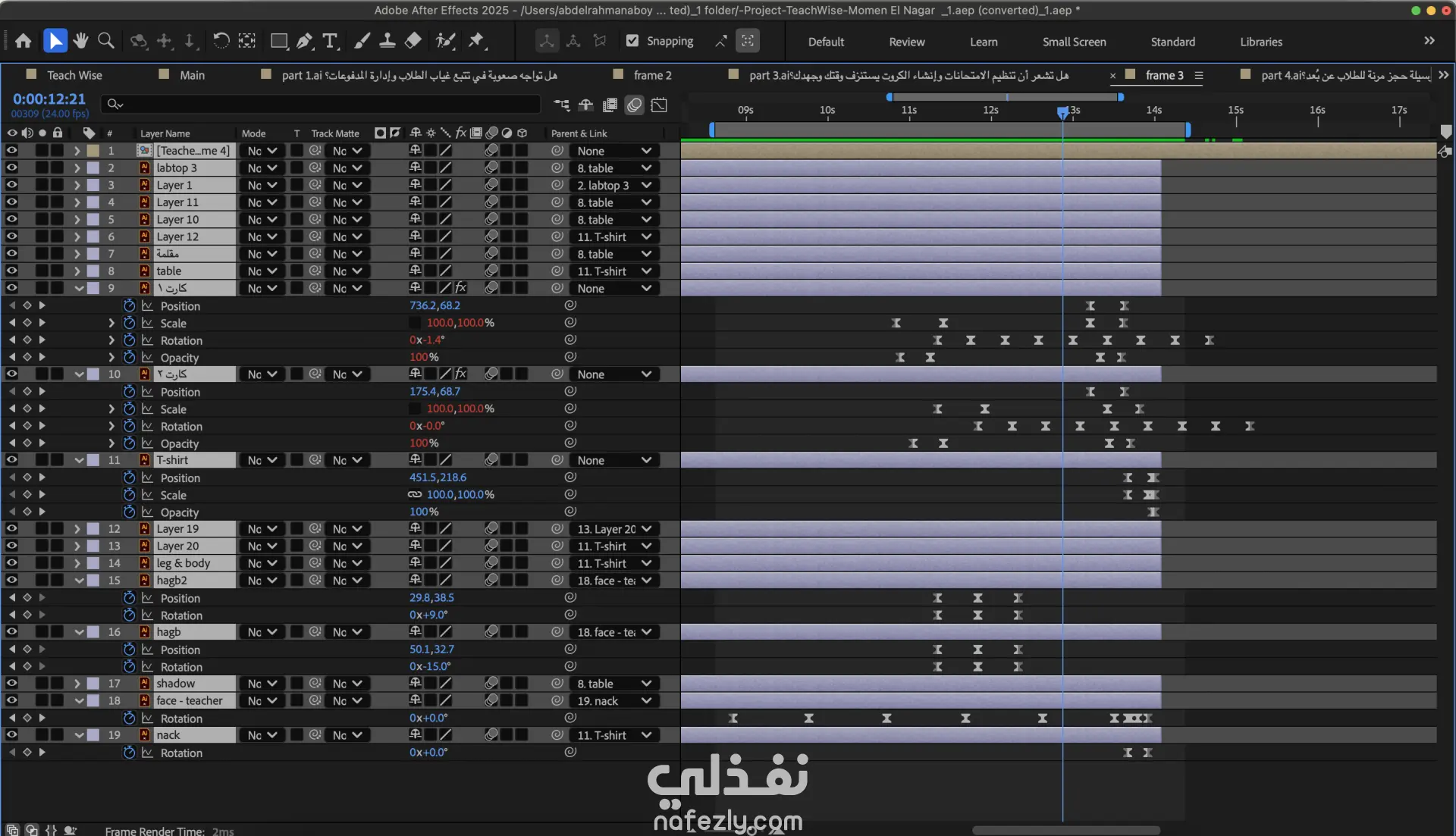Select the Rectangle shape tool
The height and width of the screenshot is (836, 1456).
(279, 41)
